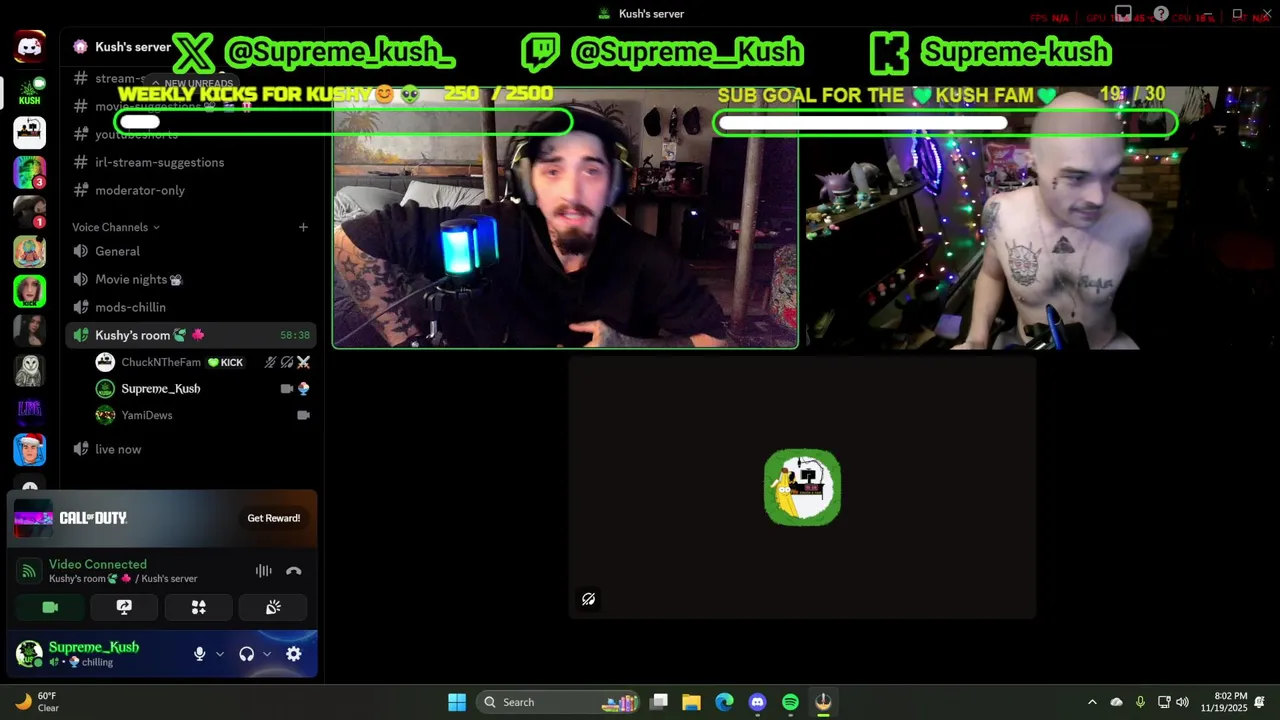Open the soundboard button

(273, 607)
